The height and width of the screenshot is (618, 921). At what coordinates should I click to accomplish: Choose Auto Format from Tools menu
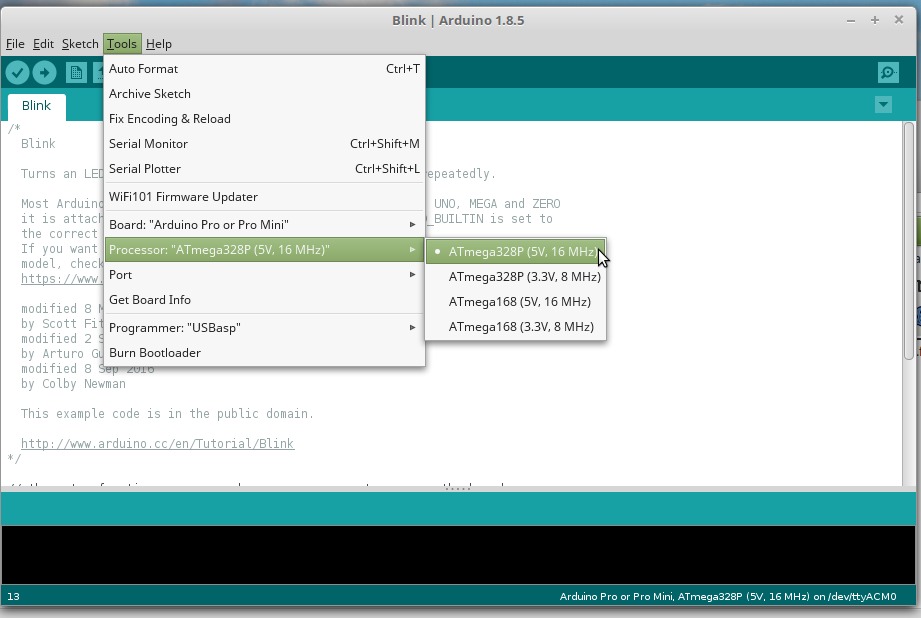pyautogui.click(x=143, y=69)
